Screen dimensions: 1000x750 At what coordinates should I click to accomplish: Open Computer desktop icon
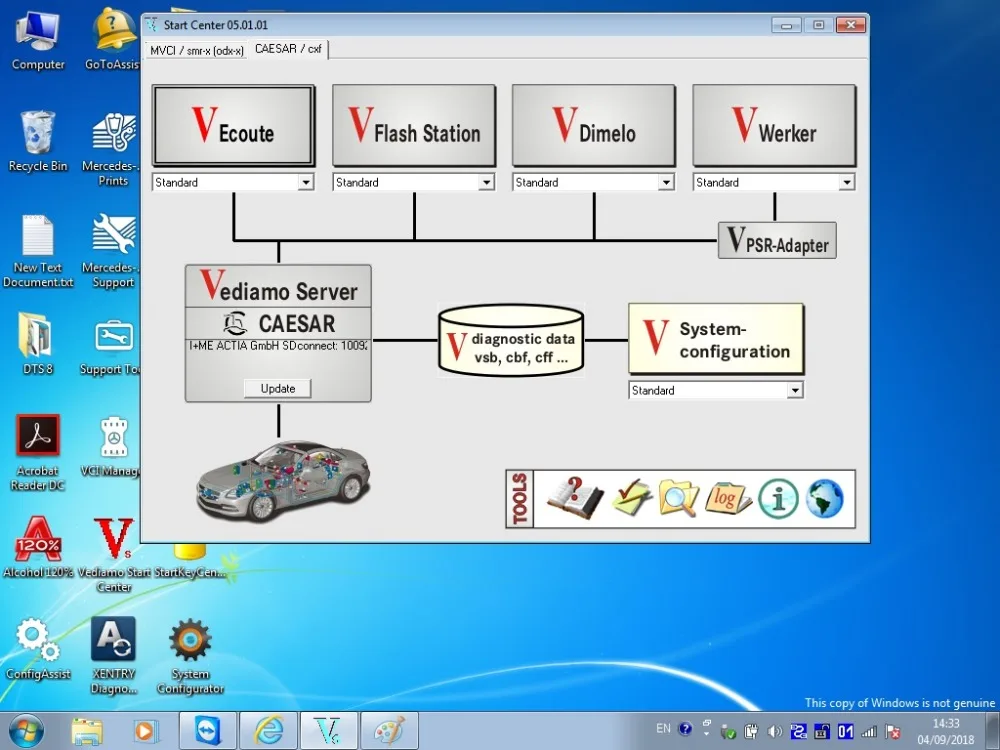38,41
